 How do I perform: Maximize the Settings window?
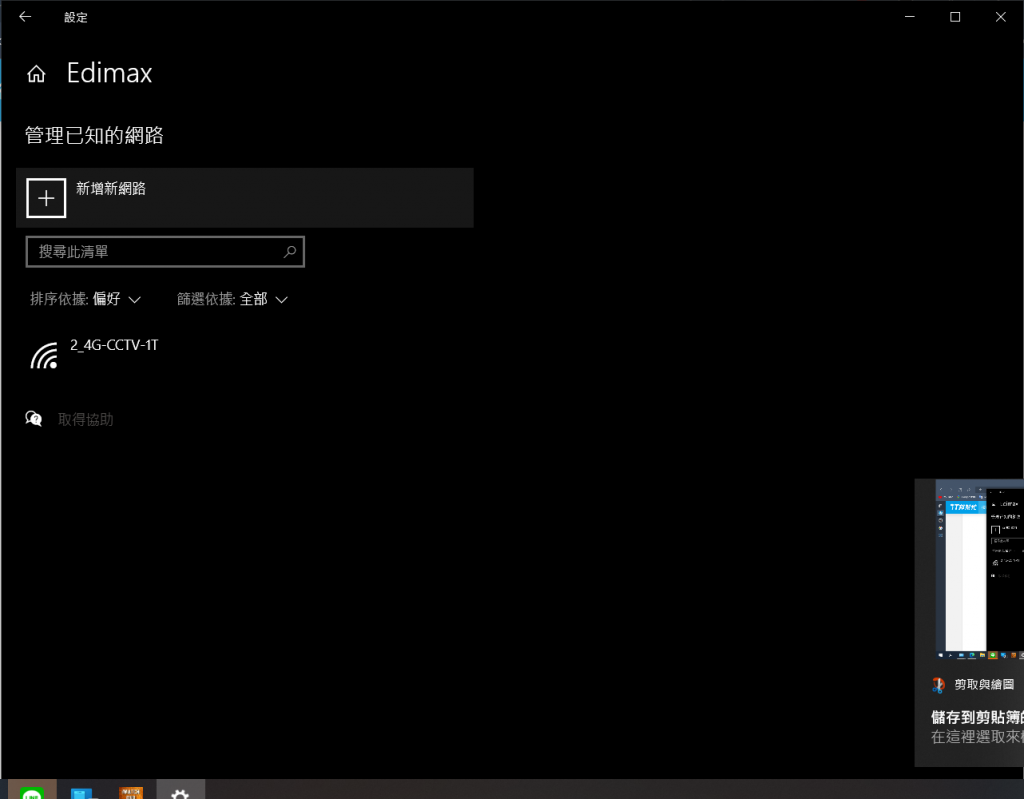click(x=955, y=17)
